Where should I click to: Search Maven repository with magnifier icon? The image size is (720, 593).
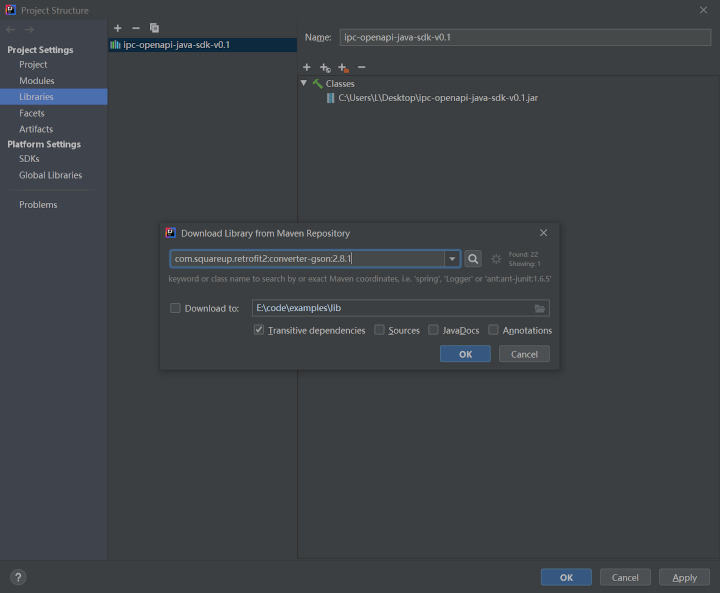click(473, 259)
